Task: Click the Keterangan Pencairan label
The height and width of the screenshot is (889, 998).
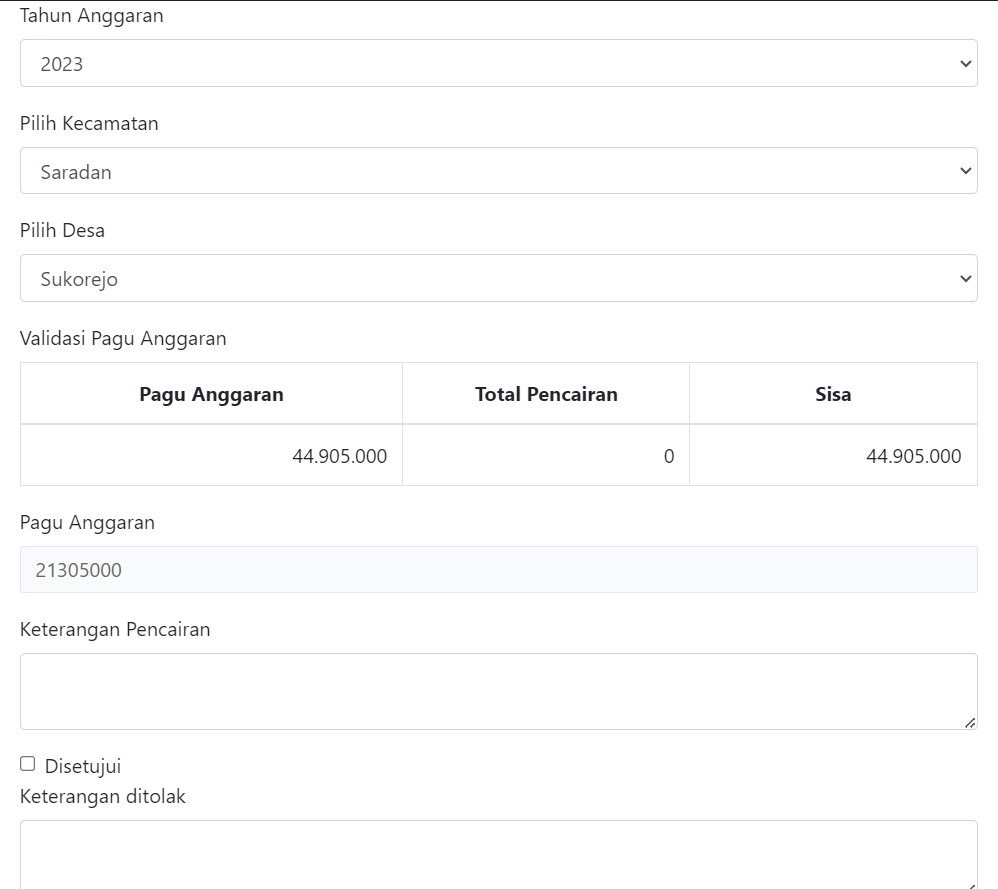Action: tap(115, 629)
